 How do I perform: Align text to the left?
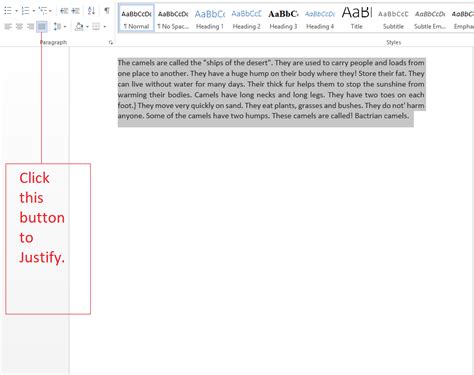point(8,26)
